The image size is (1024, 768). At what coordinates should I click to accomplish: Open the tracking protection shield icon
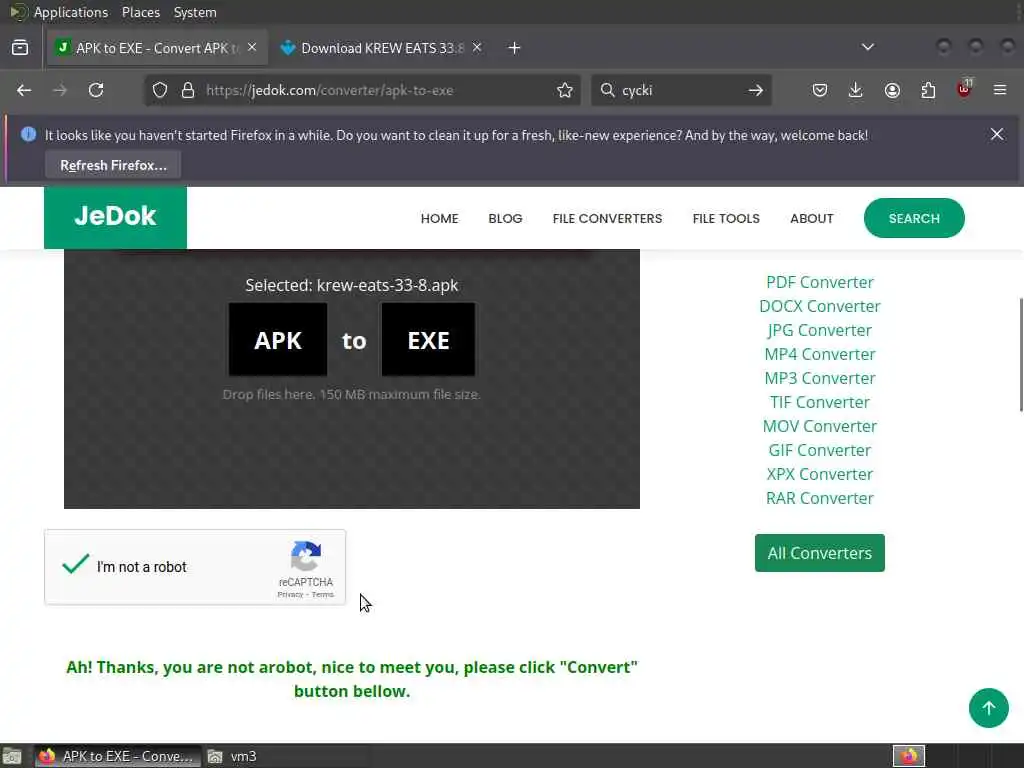[160, 90]
